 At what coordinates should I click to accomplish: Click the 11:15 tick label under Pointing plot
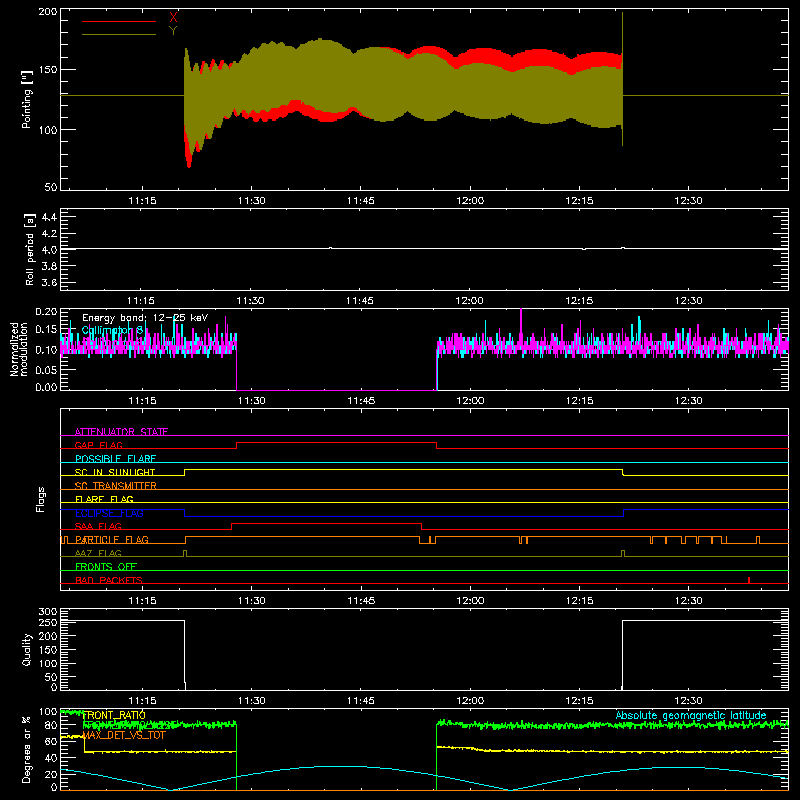(x=142, y=201)
